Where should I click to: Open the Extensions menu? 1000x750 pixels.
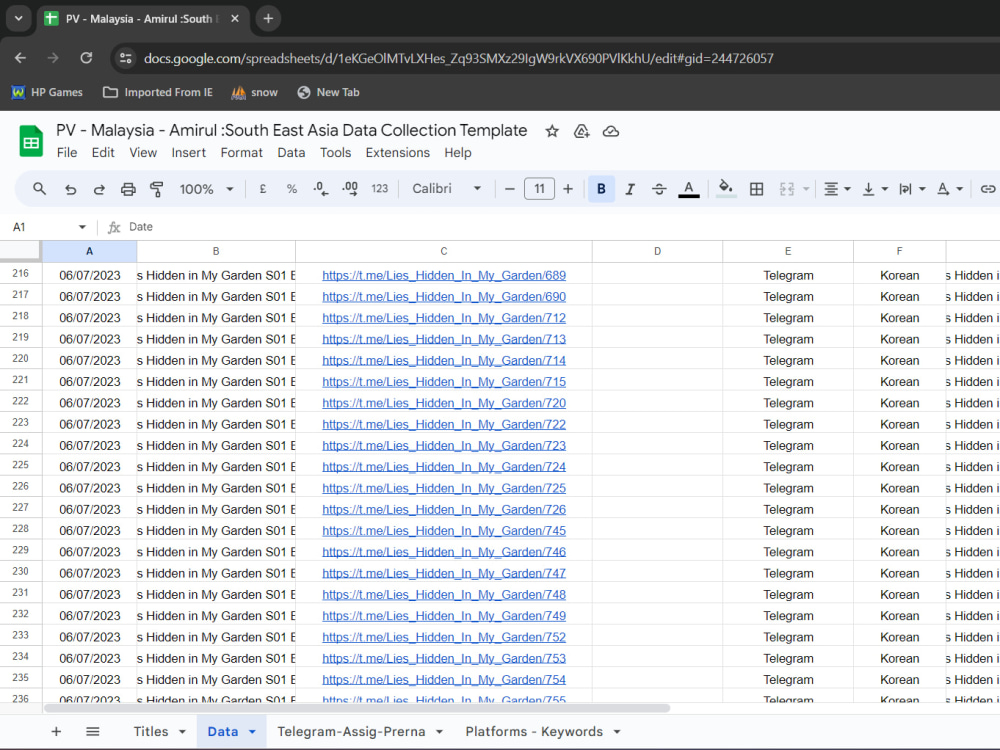[x=397, y=152]
